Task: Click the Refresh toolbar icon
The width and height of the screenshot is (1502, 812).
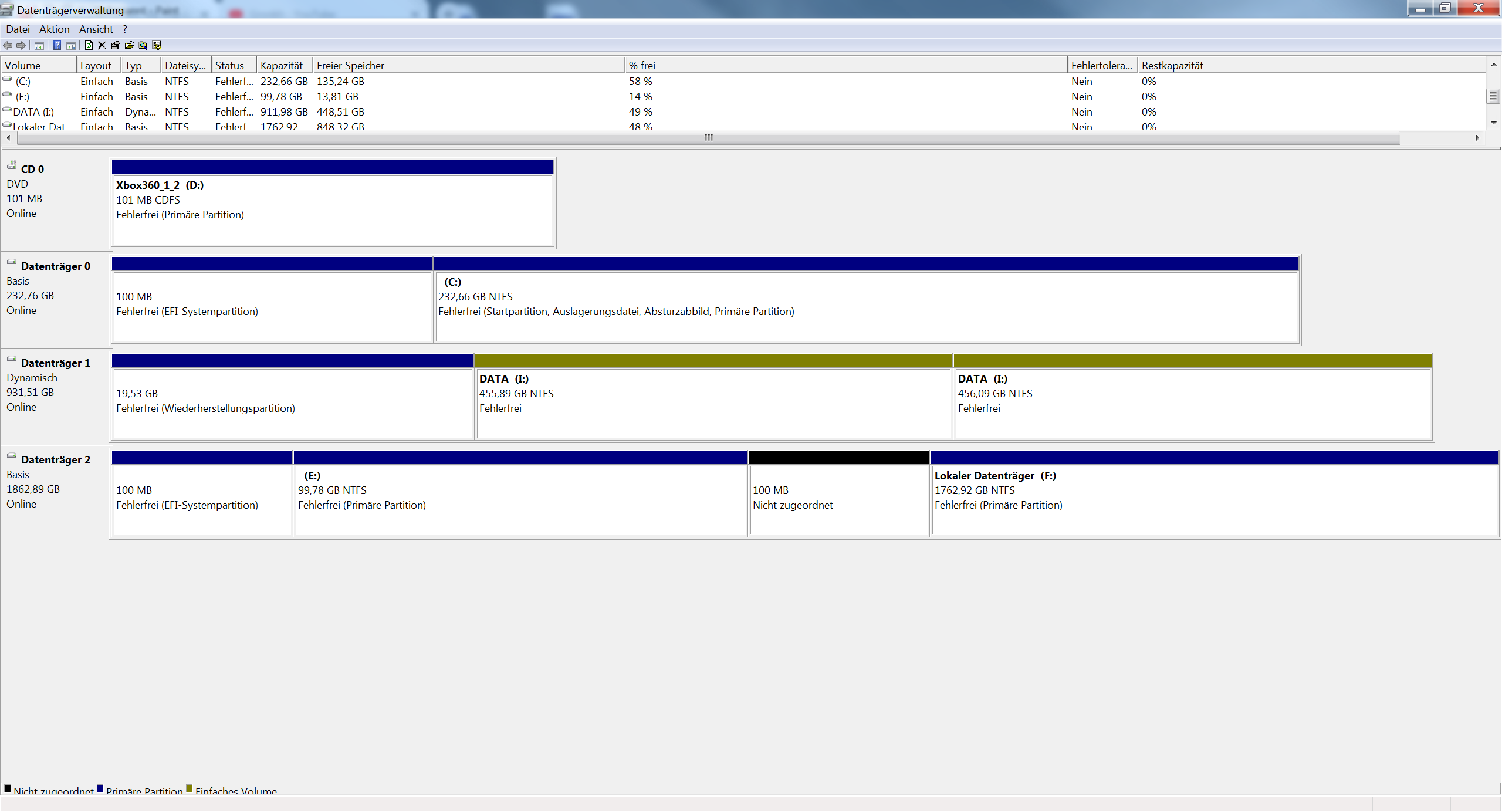Action: point(89,45)
